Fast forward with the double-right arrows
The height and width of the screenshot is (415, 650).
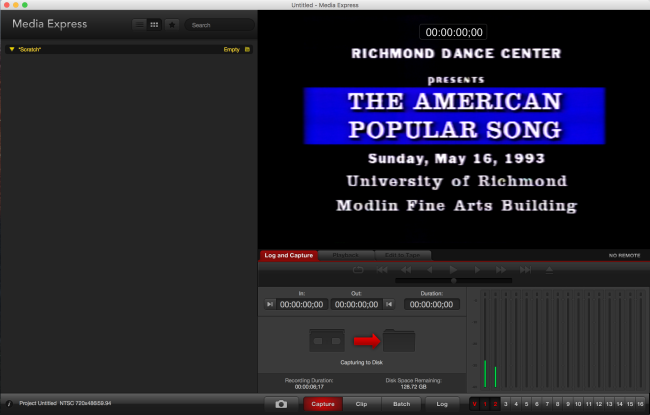[501, 270]
